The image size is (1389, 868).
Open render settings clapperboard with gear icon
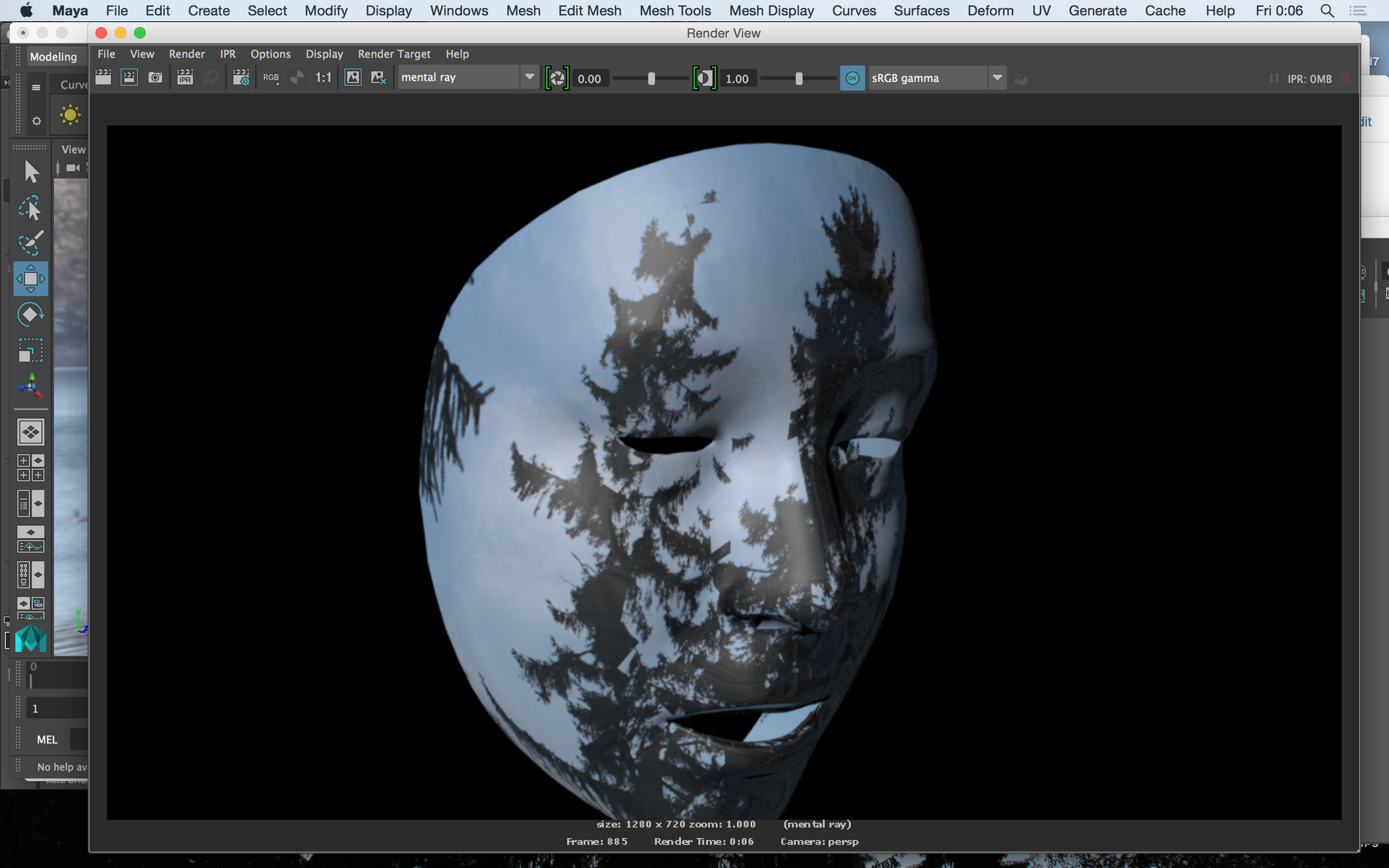[x=241, y=78]
